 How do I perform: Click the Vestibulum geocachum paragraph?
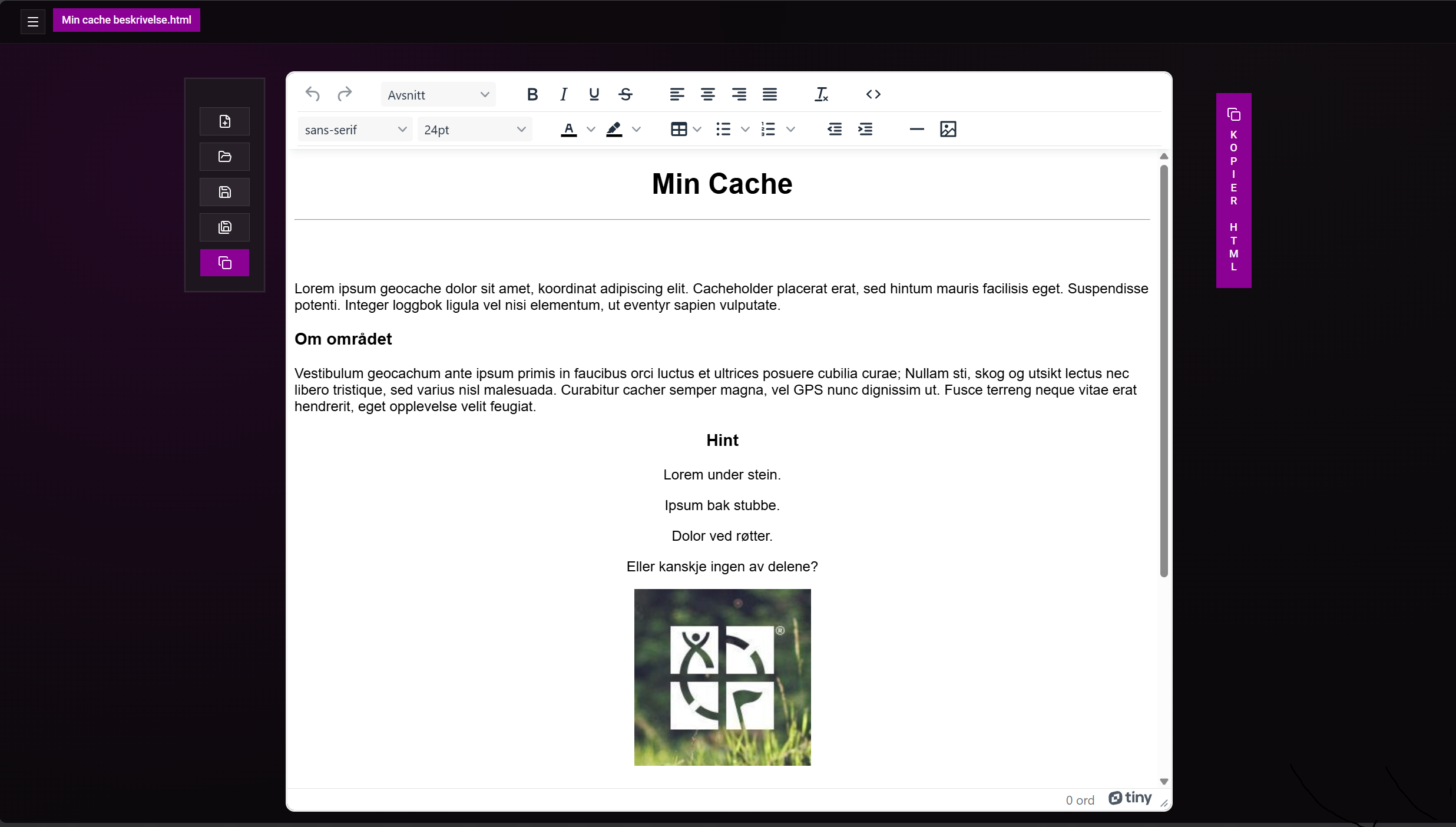[716, 390]
